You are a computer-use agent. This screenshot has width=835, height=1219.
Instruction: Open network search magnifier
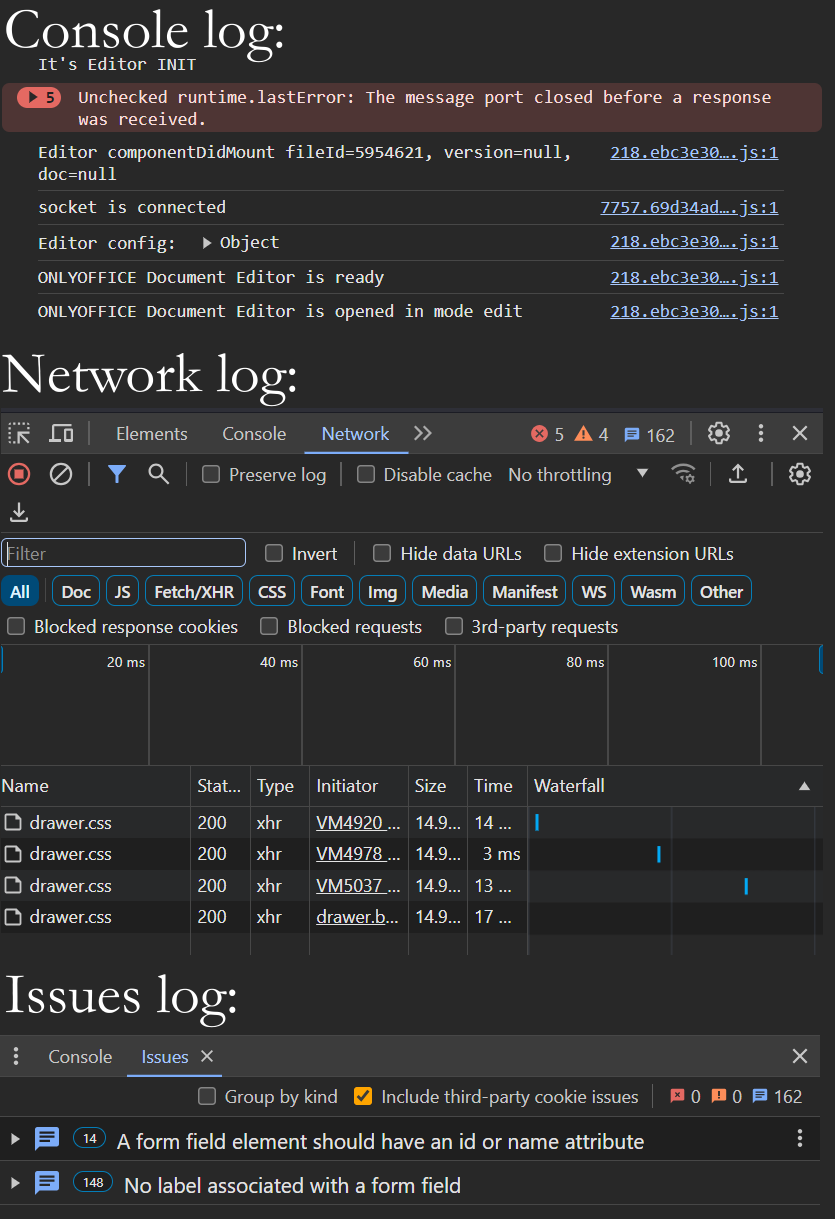(x=158, y=474)
